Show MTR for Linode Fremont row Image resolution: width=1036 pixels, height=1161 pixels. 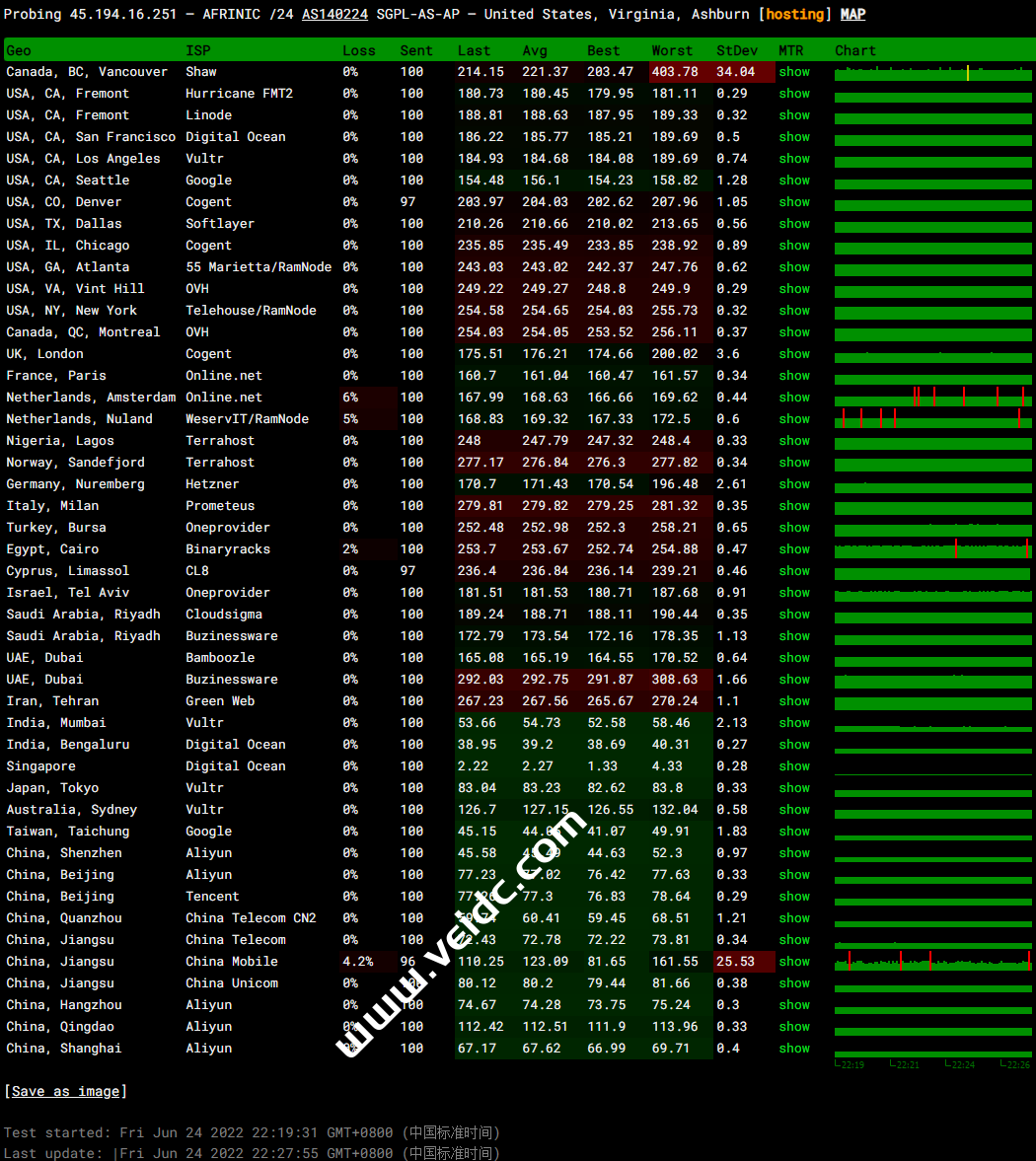(x=794, y=114)
